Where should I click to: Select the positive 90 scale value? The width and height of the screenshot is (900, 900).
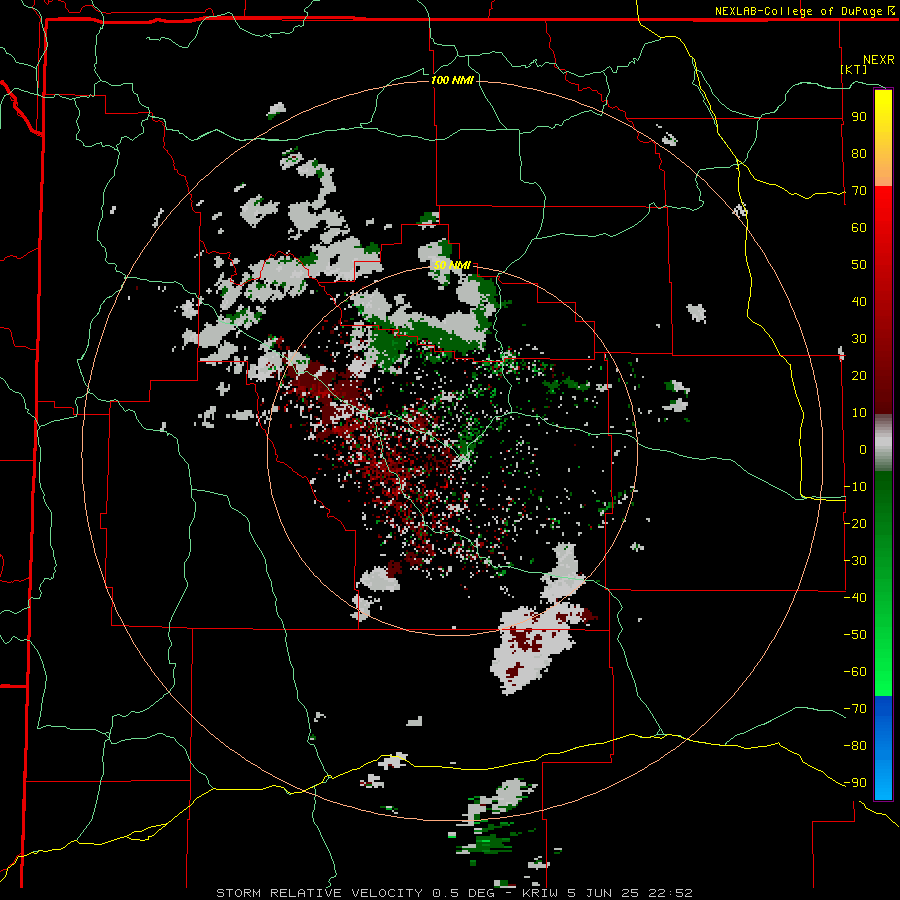pos(859,117)
